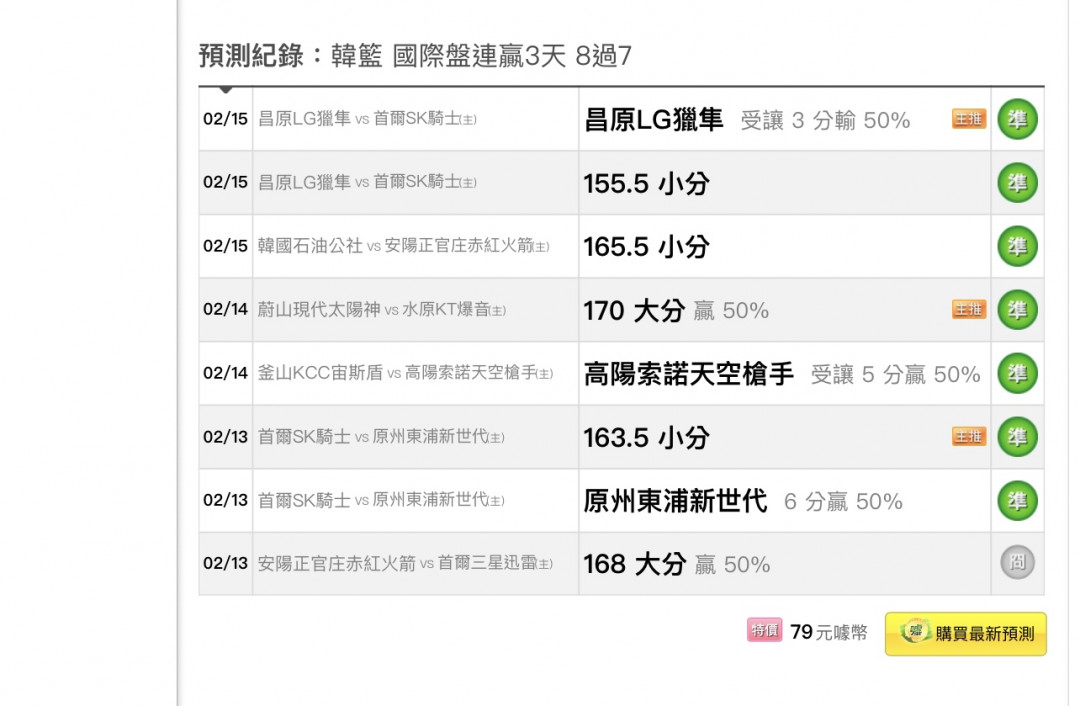Viewport: 1080px width, 706px height.
Task: Click green 準 icon in 163.5 小分 row
Action: pyautogui.click(x=1017, y=437)
